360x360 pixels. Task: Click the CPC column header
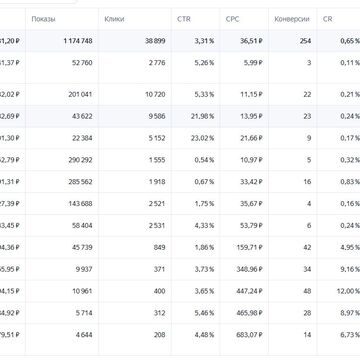232,19
